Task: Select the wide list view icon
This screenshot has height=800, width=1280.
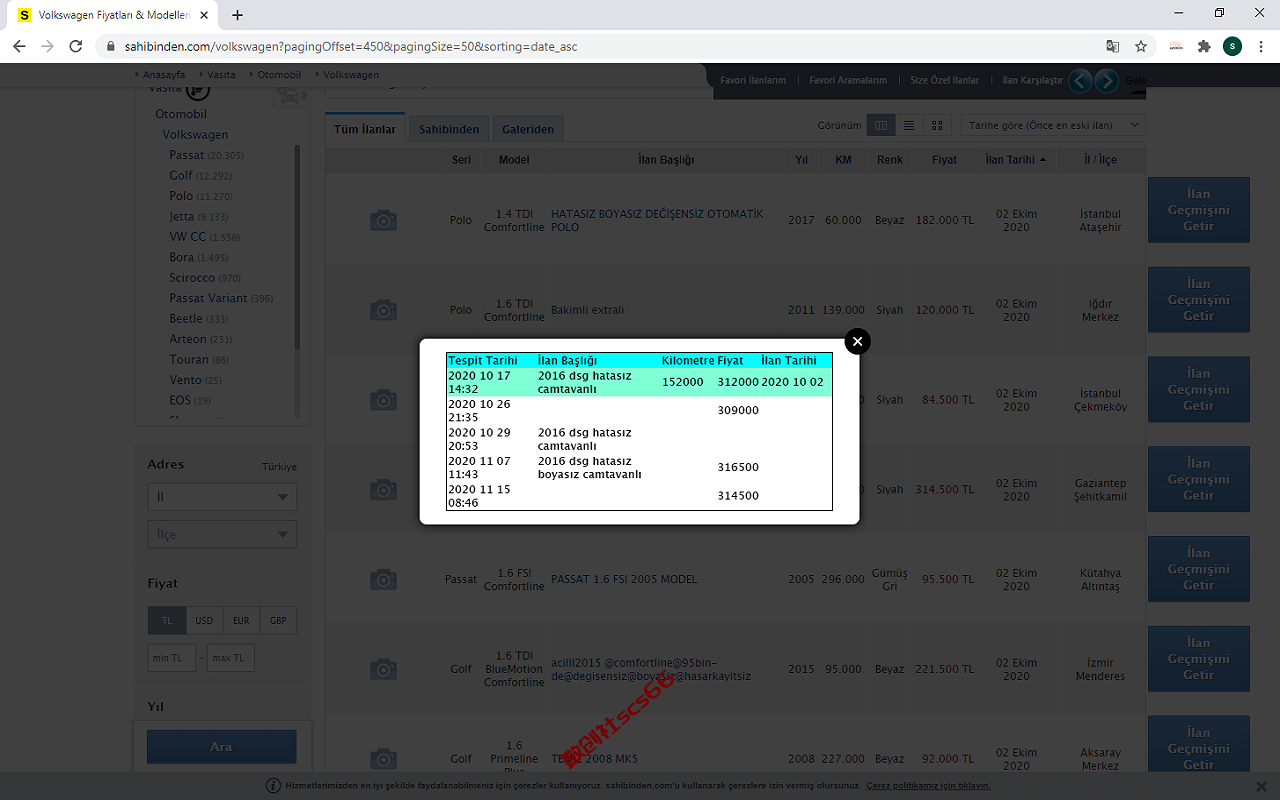Action: tap(881, 125)
